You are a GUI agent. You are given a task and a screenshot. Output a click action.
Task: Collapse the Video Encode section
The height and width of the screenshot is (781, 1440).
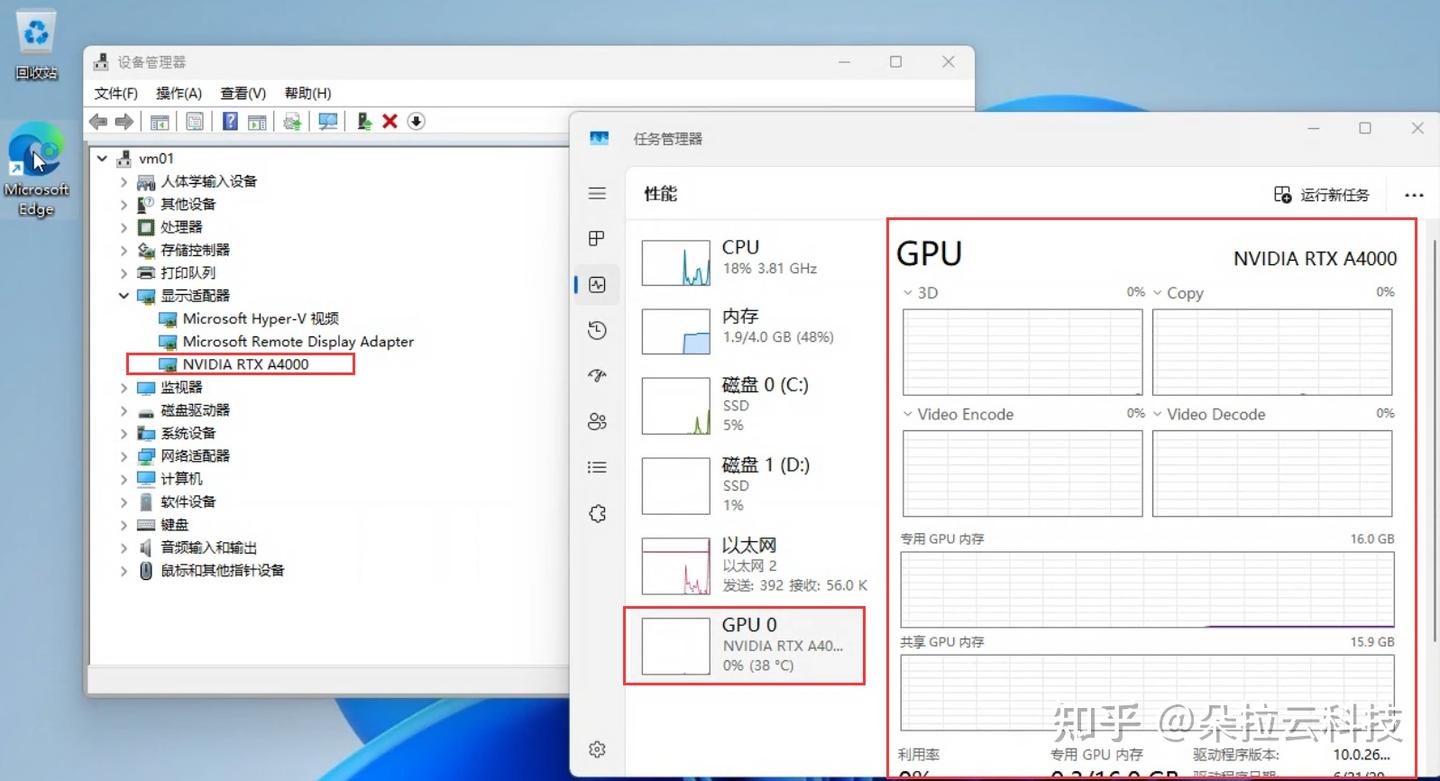pos(910,414)
